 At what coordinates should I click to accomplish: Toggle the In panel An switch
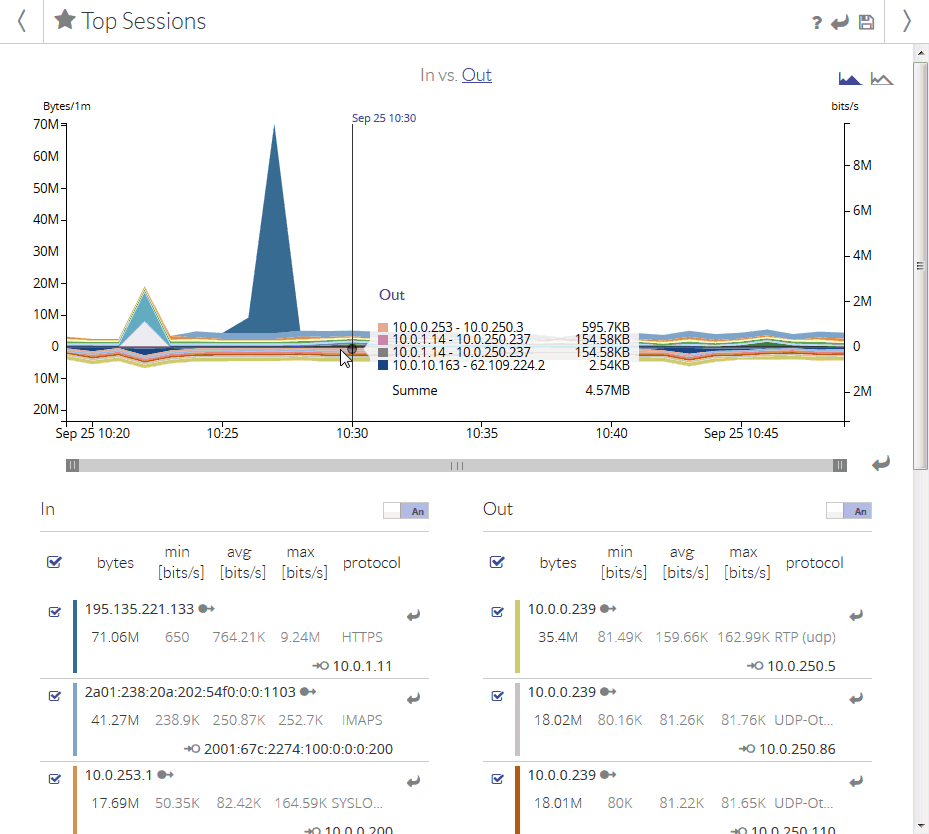pyautogui.click(x=406, y=511)
